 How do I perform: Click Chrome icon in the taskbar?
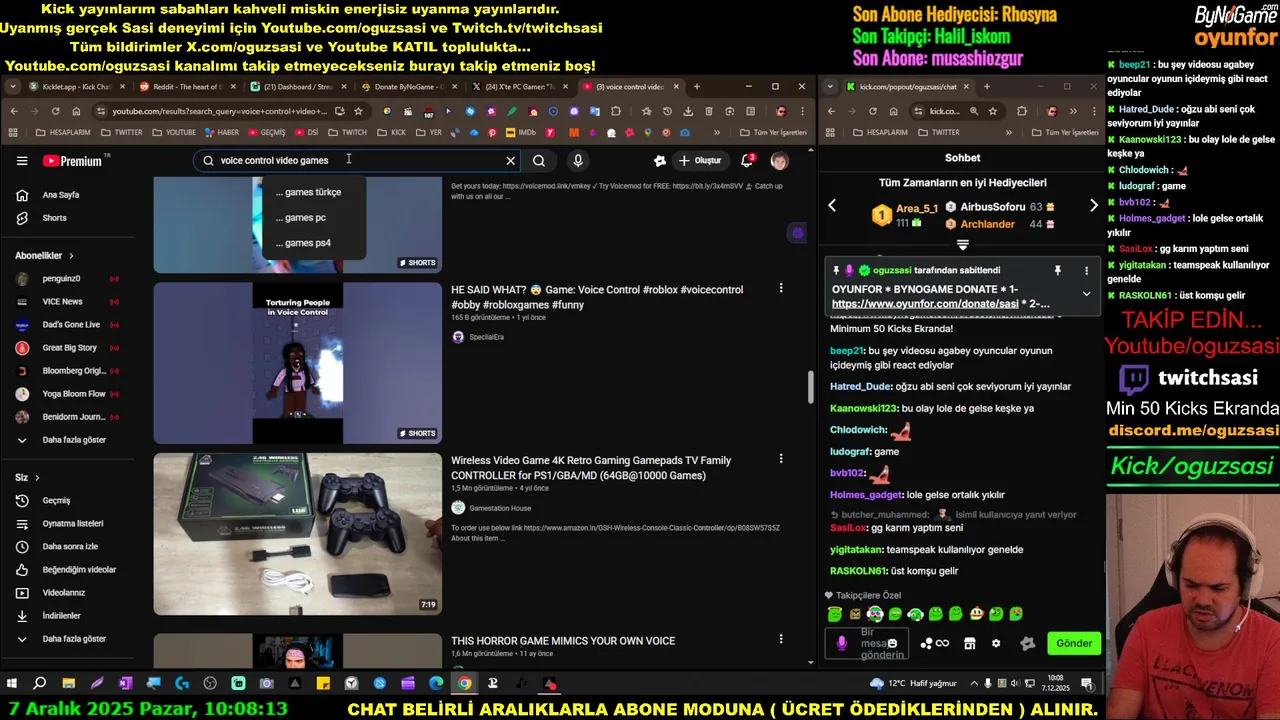(x=465, y=684)
